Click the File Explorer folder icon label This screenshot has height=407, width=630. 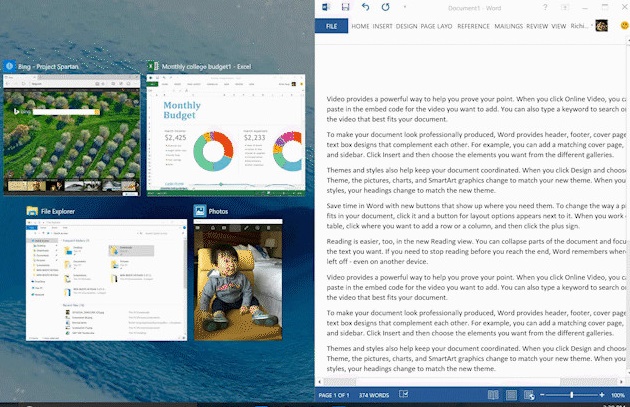coord(32,211)
